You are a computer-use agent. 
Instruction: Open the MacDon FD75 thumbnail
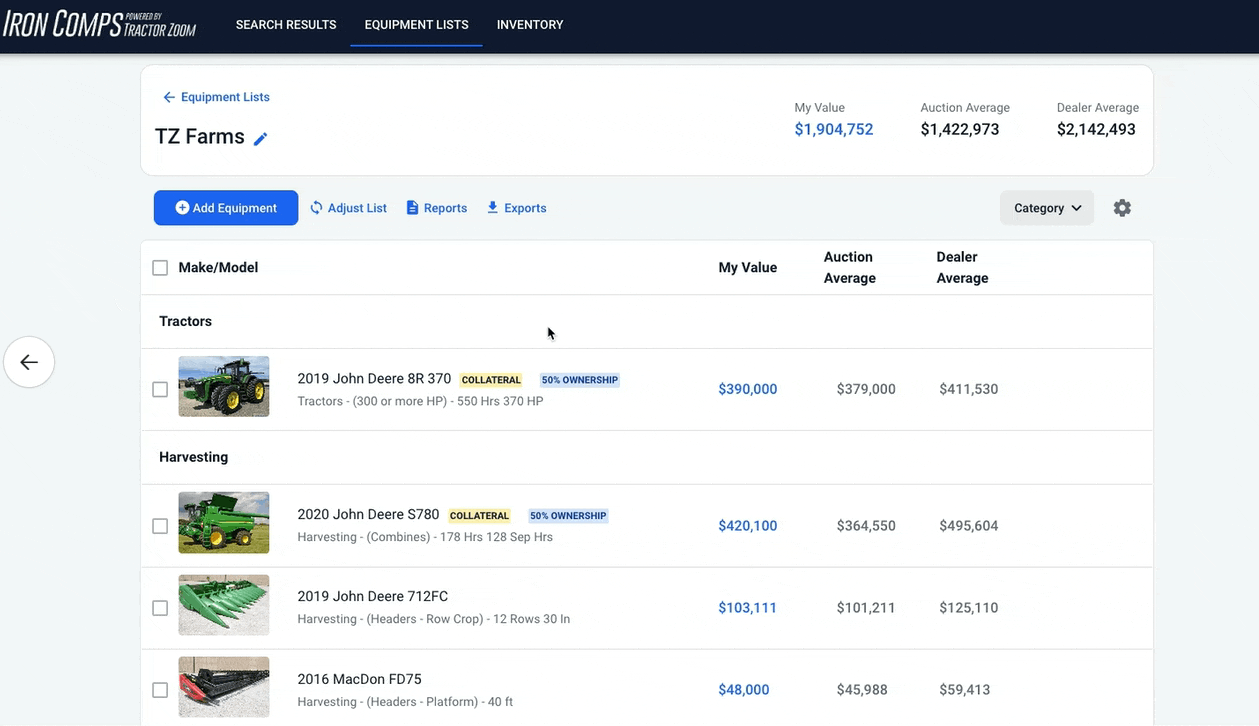click(224, 687)
